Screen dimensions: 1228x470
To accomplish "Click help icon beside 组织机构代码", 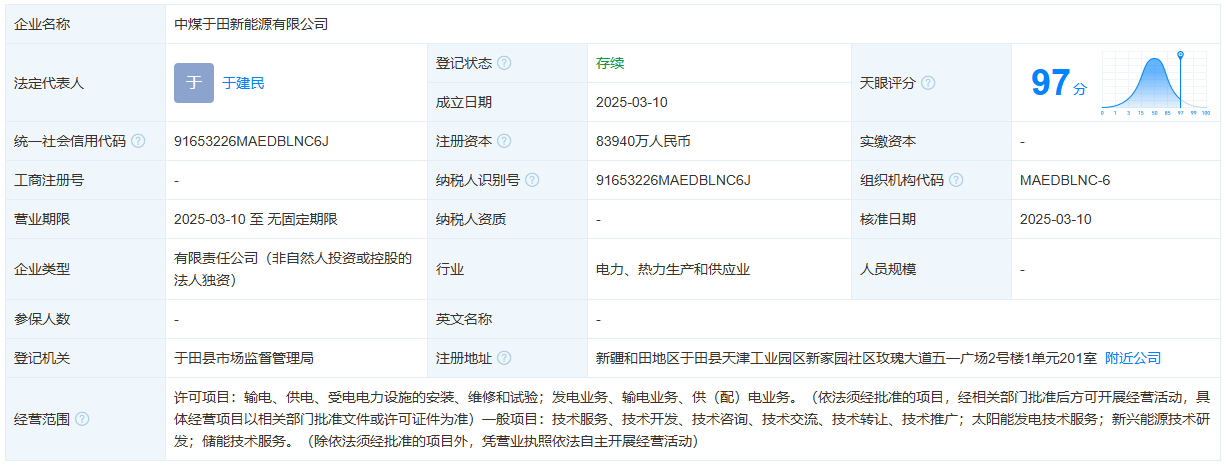I will click(x=956, y=180).
